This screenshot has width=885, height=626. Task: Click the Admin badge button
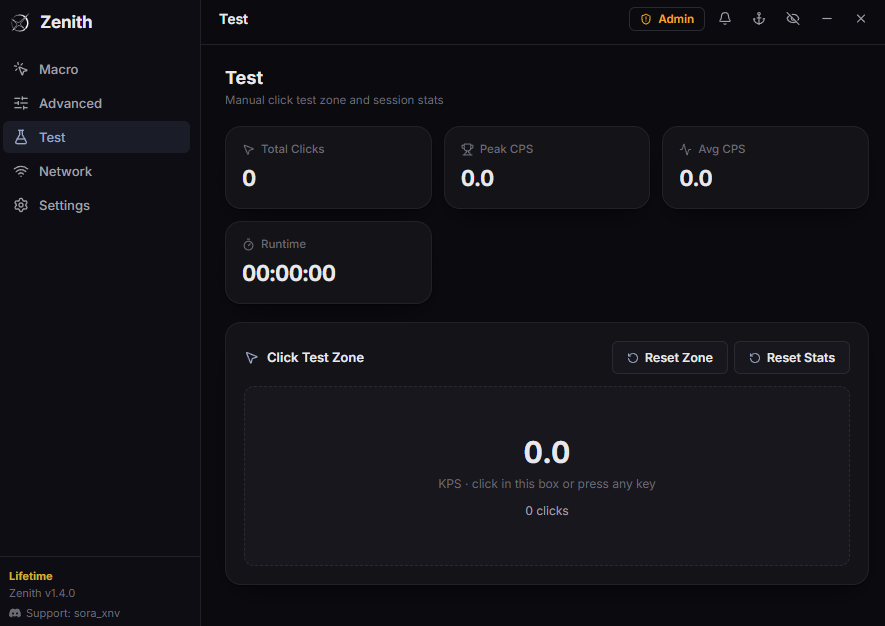coord(667,19)
